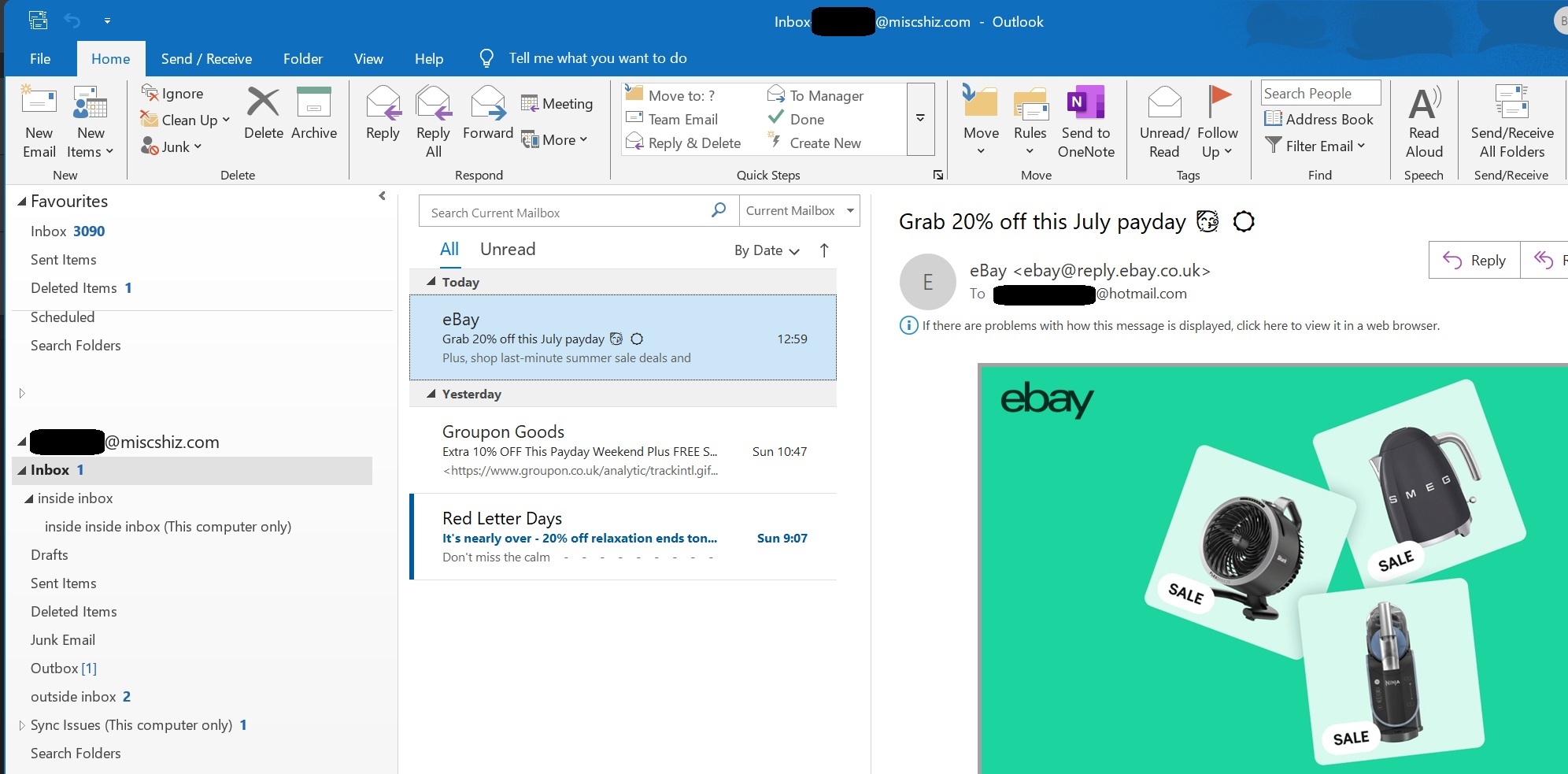The width and height of the screenshot is (1568, 774).
Task: Customize Quick Access Toolbar dropdown
Action: pos(107,20)
